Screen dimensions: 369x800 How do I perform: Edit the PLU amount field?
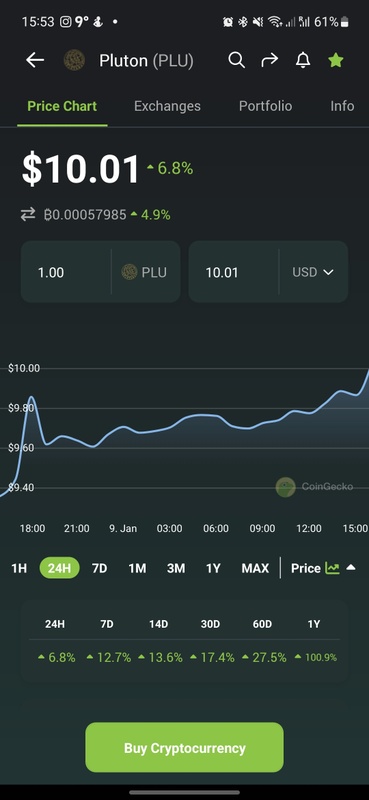(x=66, y=272)
